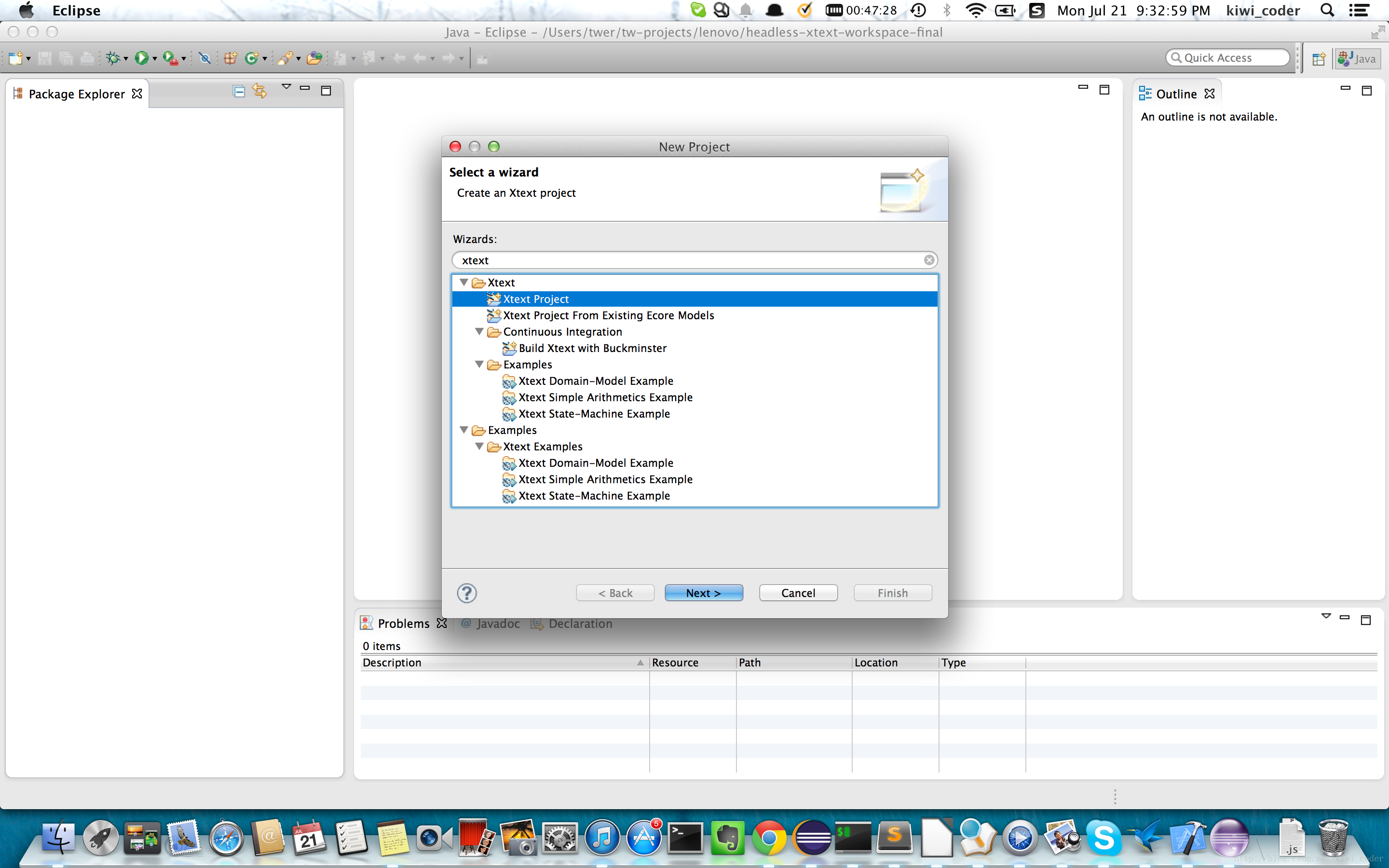The height and width of the screenshot is (868, 1389).
Task: Select the Package Explorer tab
Action: coord(76,94)
